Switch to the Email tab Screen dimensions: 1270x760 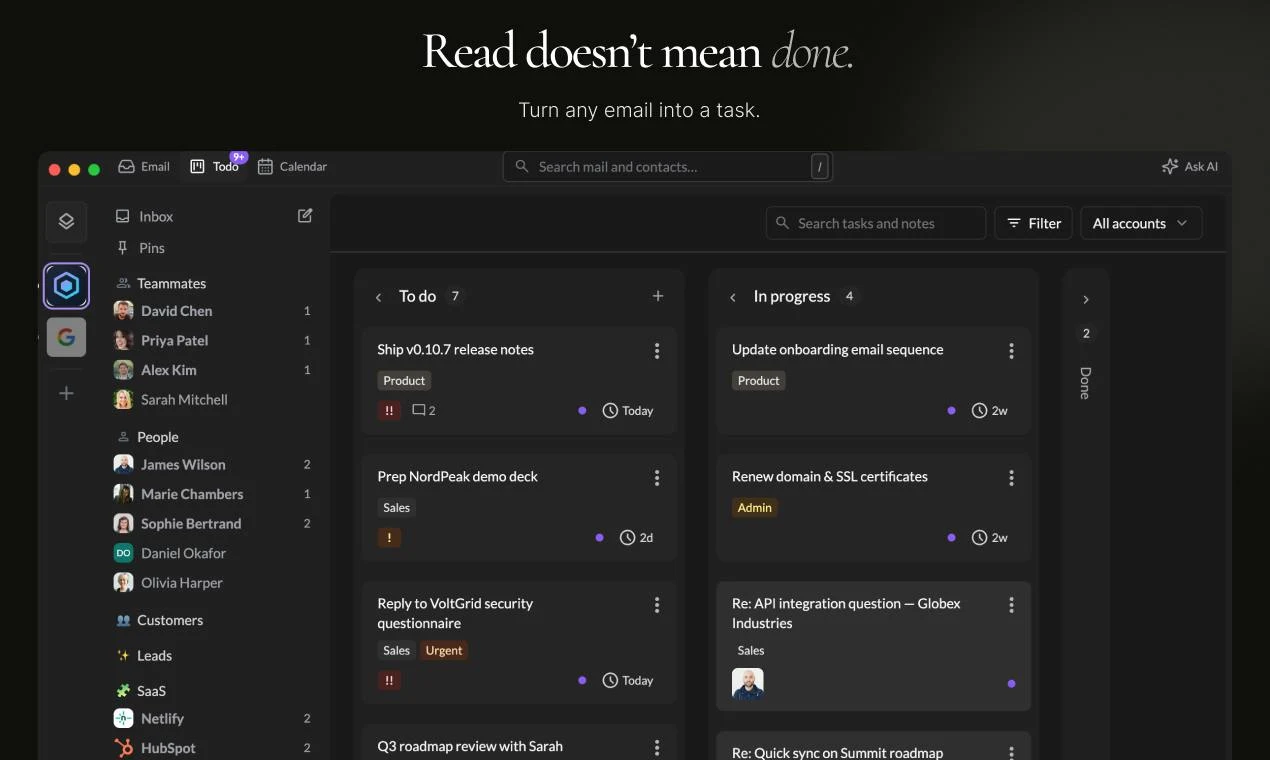[144, 166]
